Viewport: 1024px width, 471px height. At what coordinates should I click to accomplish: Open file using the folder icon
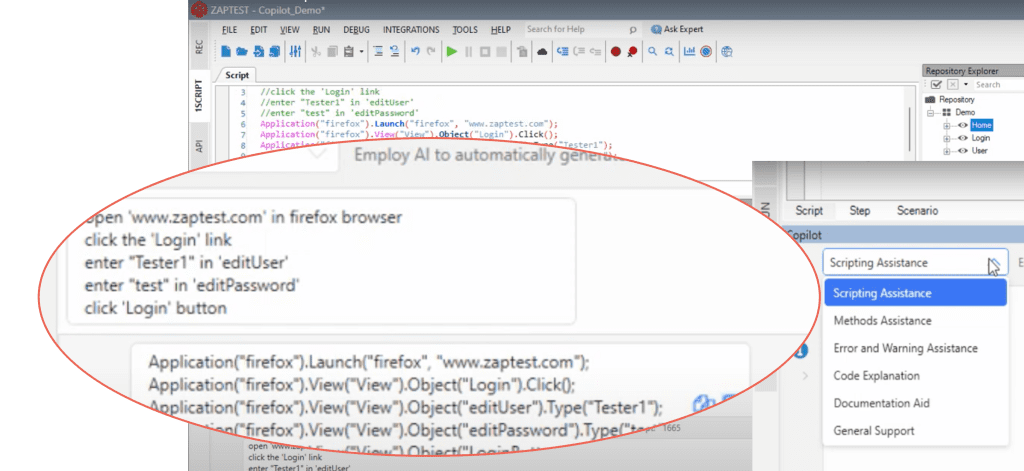click(x=242, y=51)
